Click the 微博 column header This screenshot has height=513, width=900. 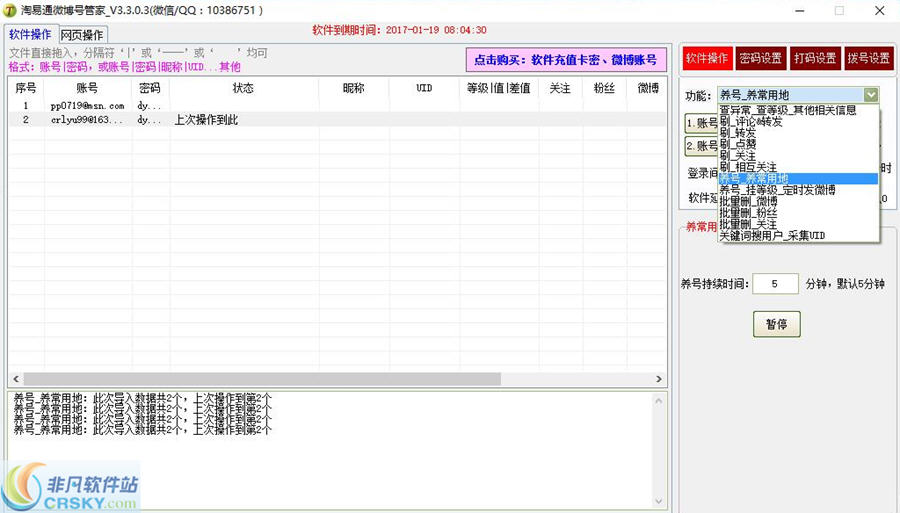pyautogui.click(x=648, y=88)
